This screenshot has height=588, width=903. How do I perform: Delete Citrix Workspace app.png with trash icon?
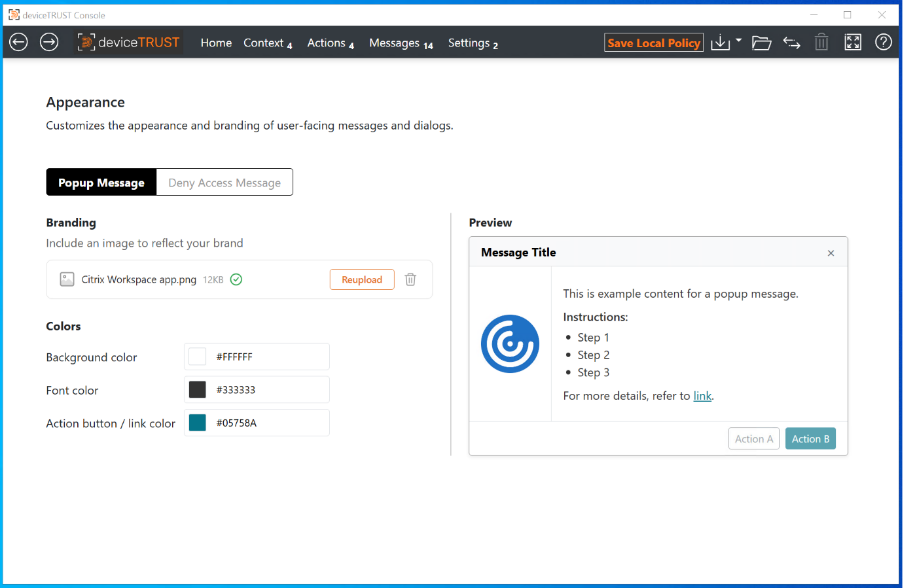coord(410,279)
